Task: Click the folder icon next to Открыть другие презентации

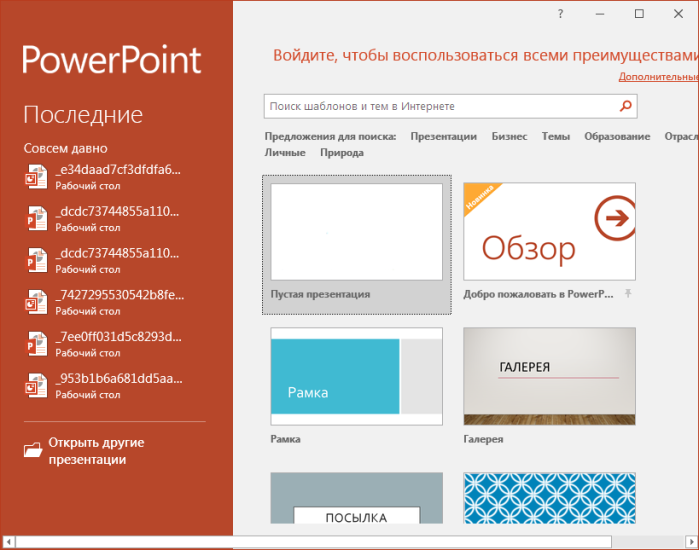Action: (33, 449)
